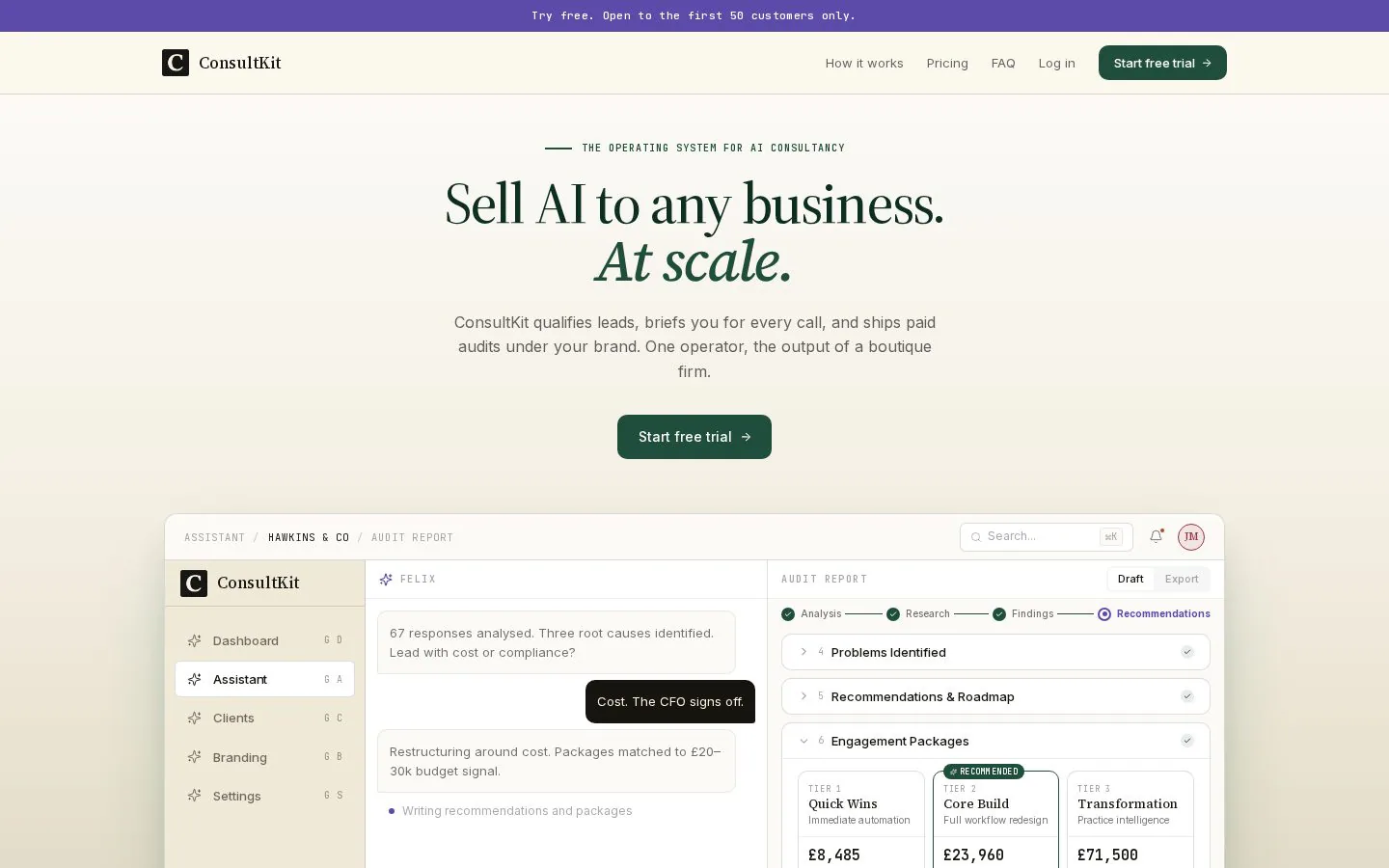Screen dimensions: 1389x868
Task: Click the Recommendations & Roadmap completion check
Action: pos(1187,696)
